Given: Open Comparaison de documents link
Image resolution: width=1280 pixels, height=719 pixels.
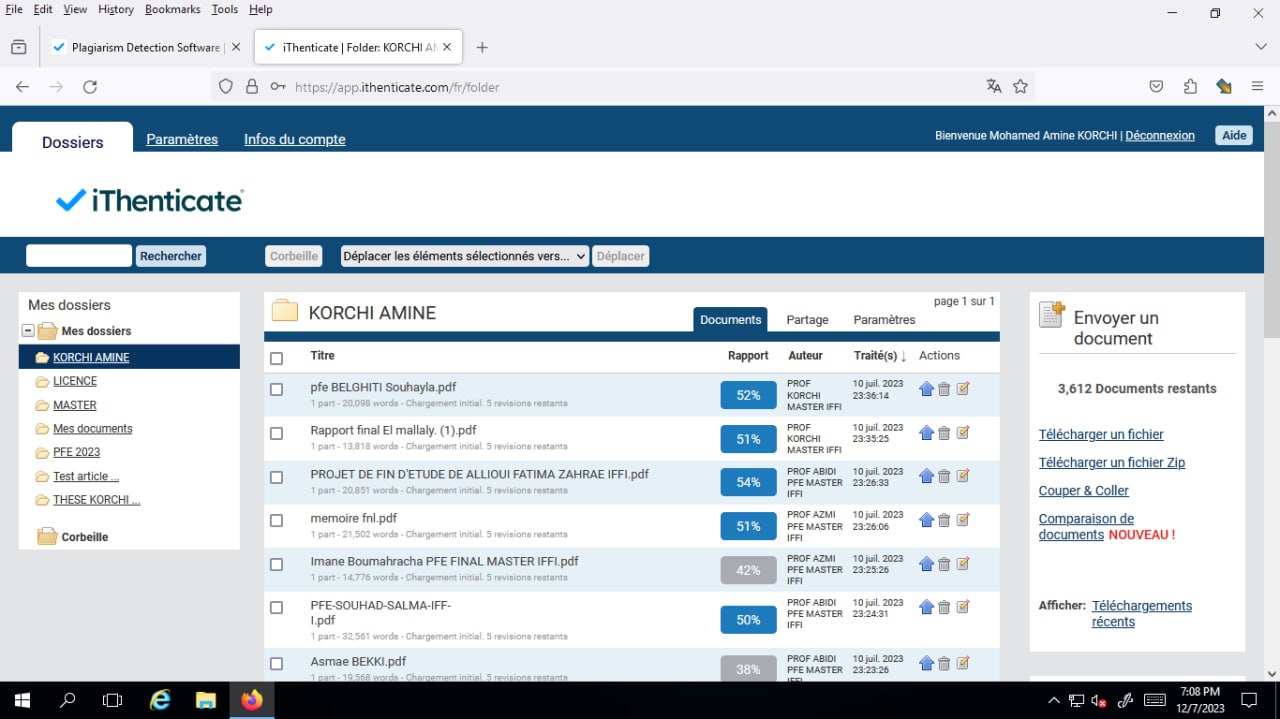Looking at the screenshot, I should 1086,526.
